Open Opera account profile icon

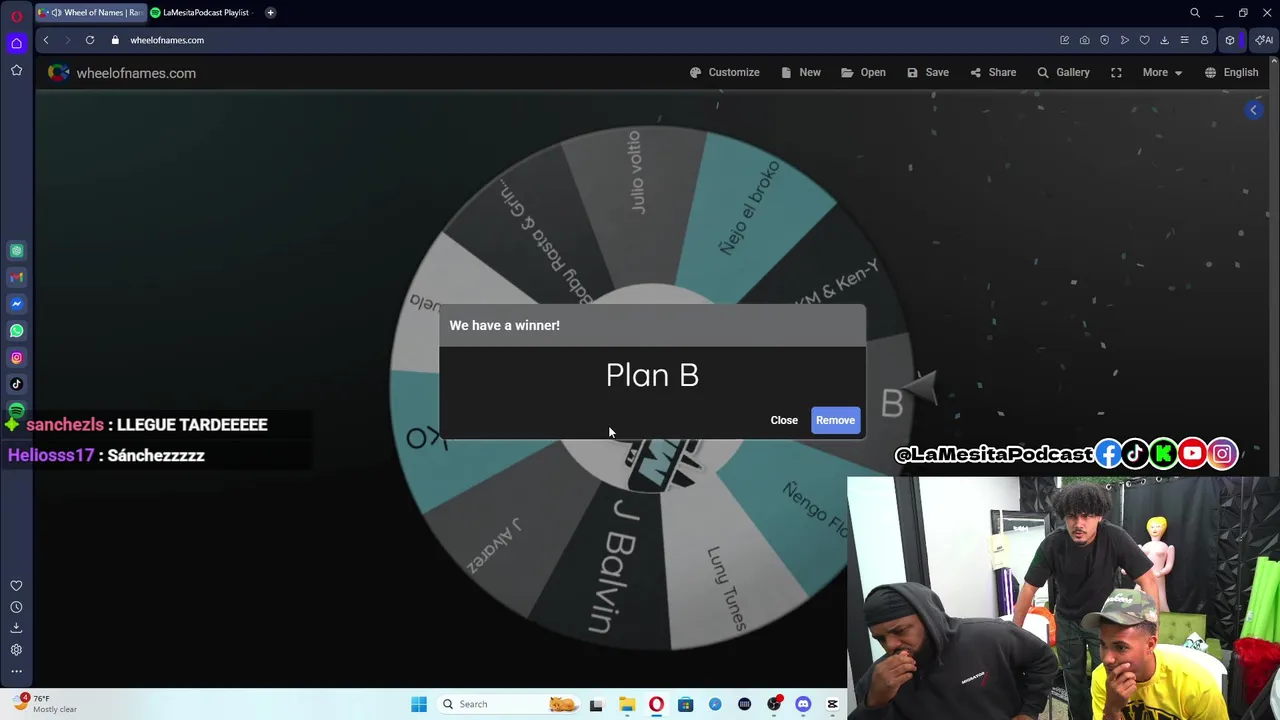(1205, 40)
